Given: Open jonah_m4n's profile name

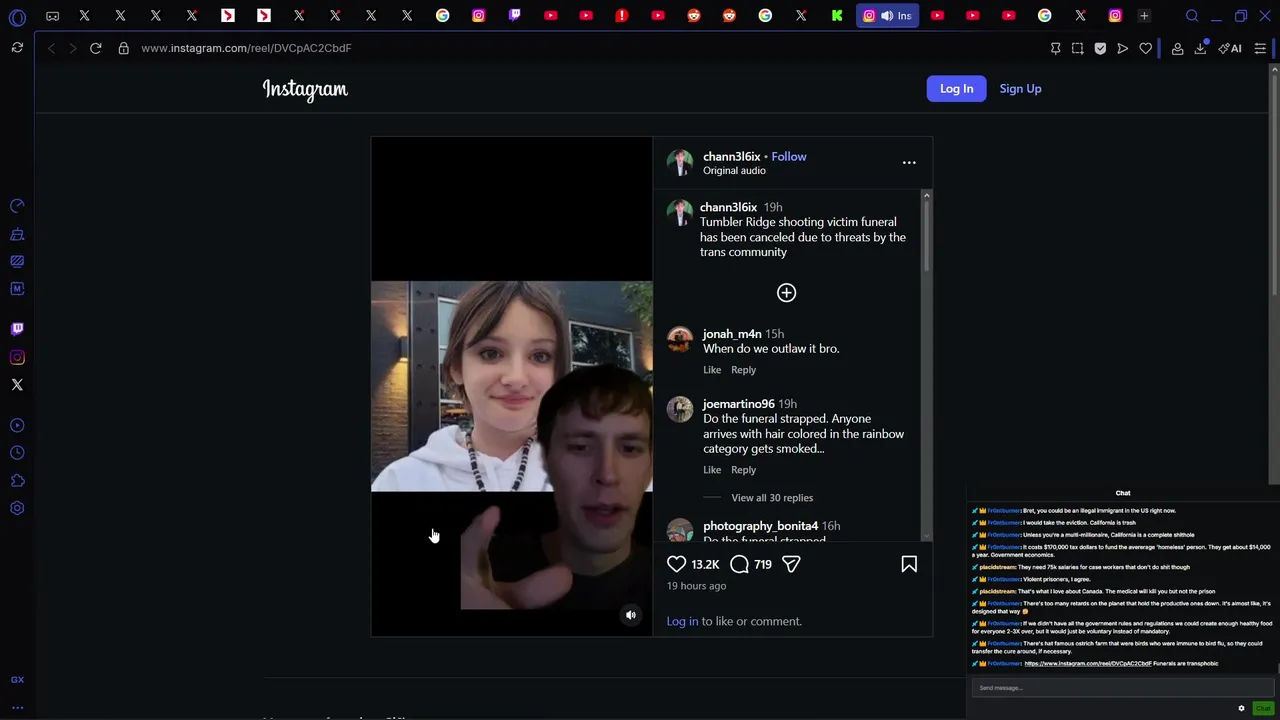Looking at the screenshot, I should pos(732,334).
